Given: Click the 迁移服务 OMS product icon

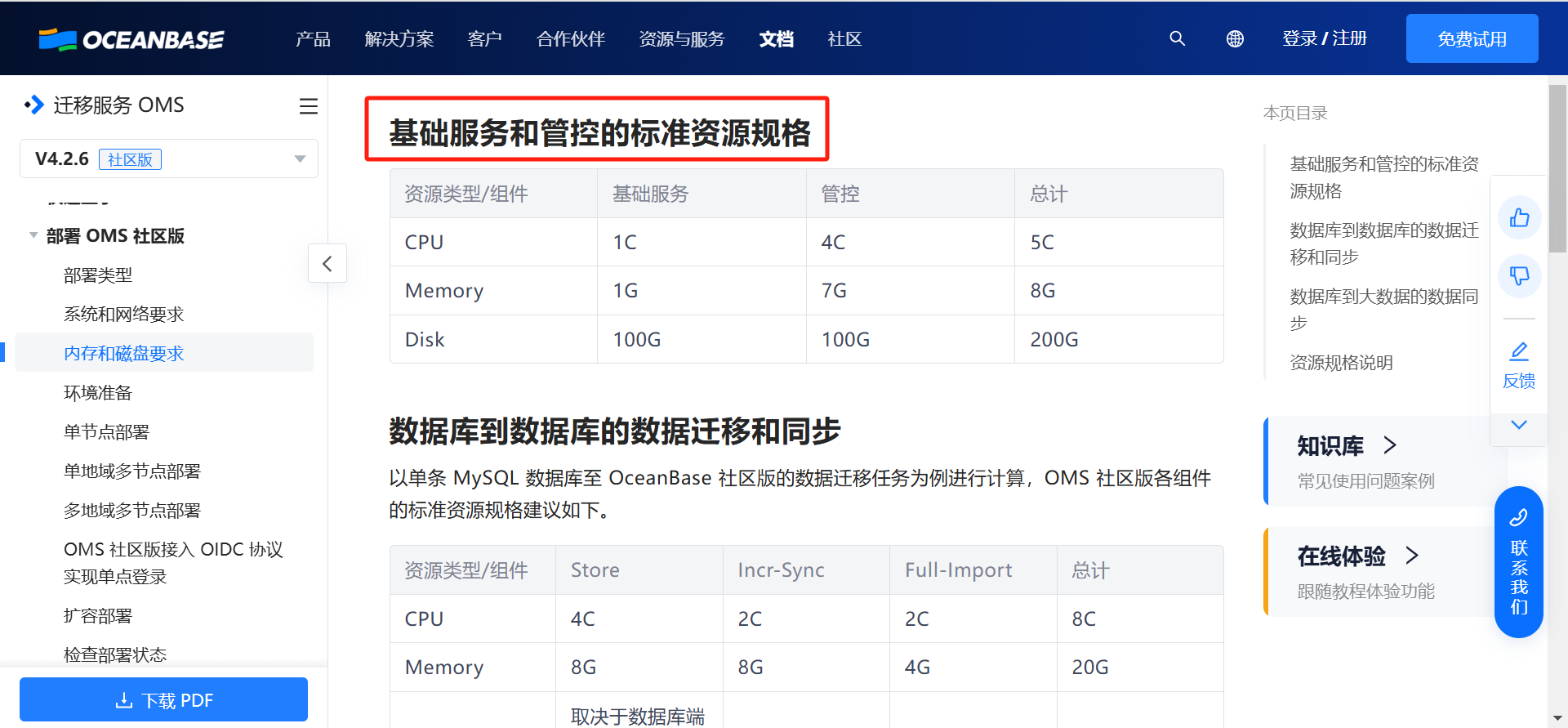Looking at the screenshot, I should pyautogui.click(x=33, y=105).
